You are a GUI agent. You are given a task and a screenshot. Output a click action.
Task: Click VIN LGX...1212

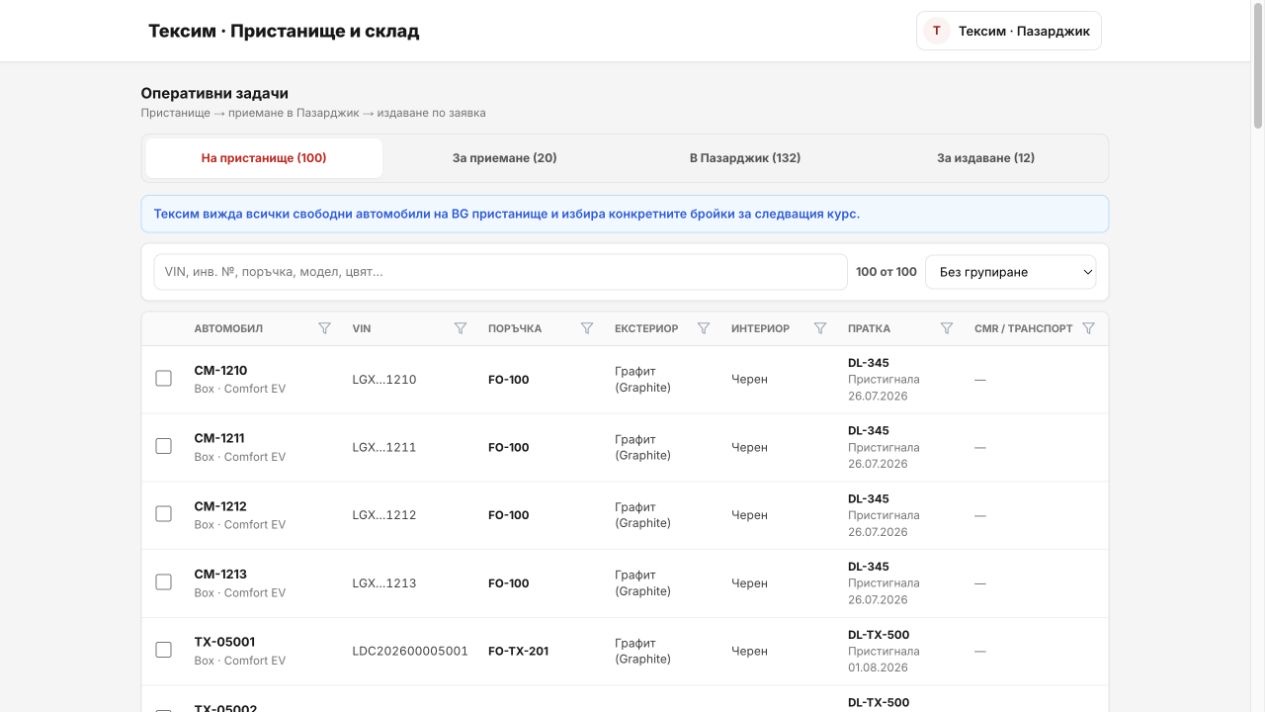(x=384, y=516)
